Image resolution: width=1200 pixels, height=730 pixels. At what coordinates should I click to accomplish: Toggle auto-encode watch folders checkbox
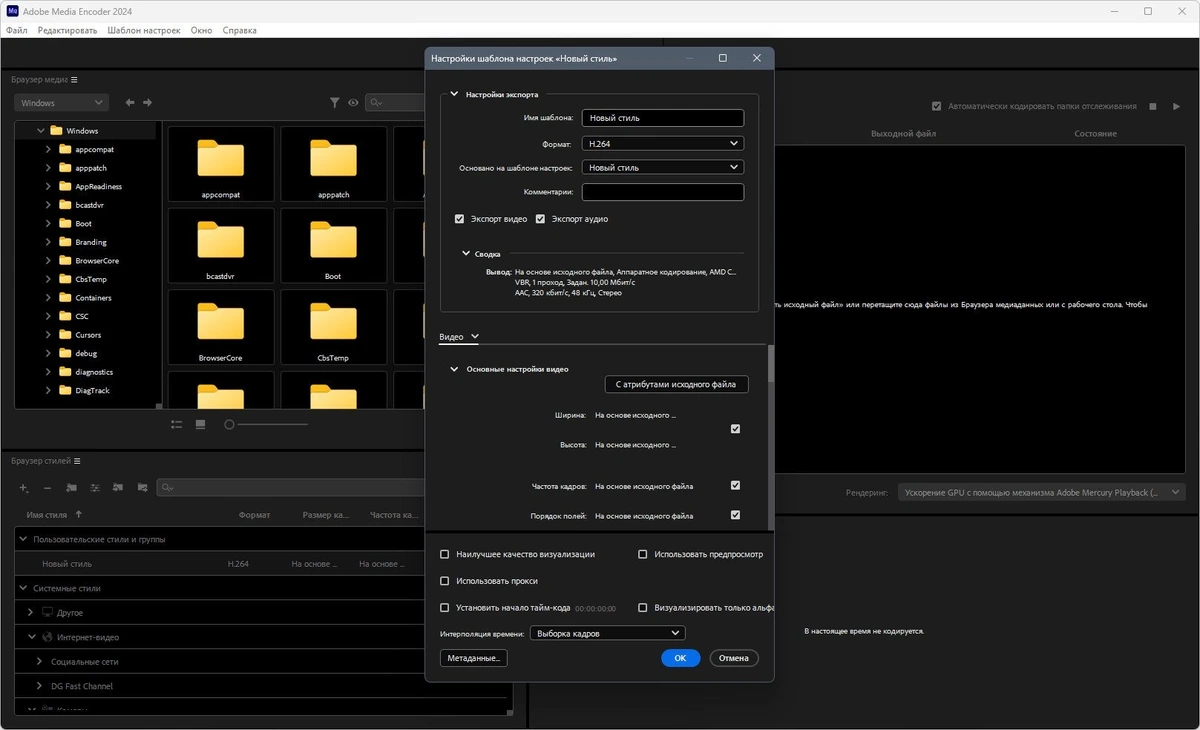coord(937,106)
